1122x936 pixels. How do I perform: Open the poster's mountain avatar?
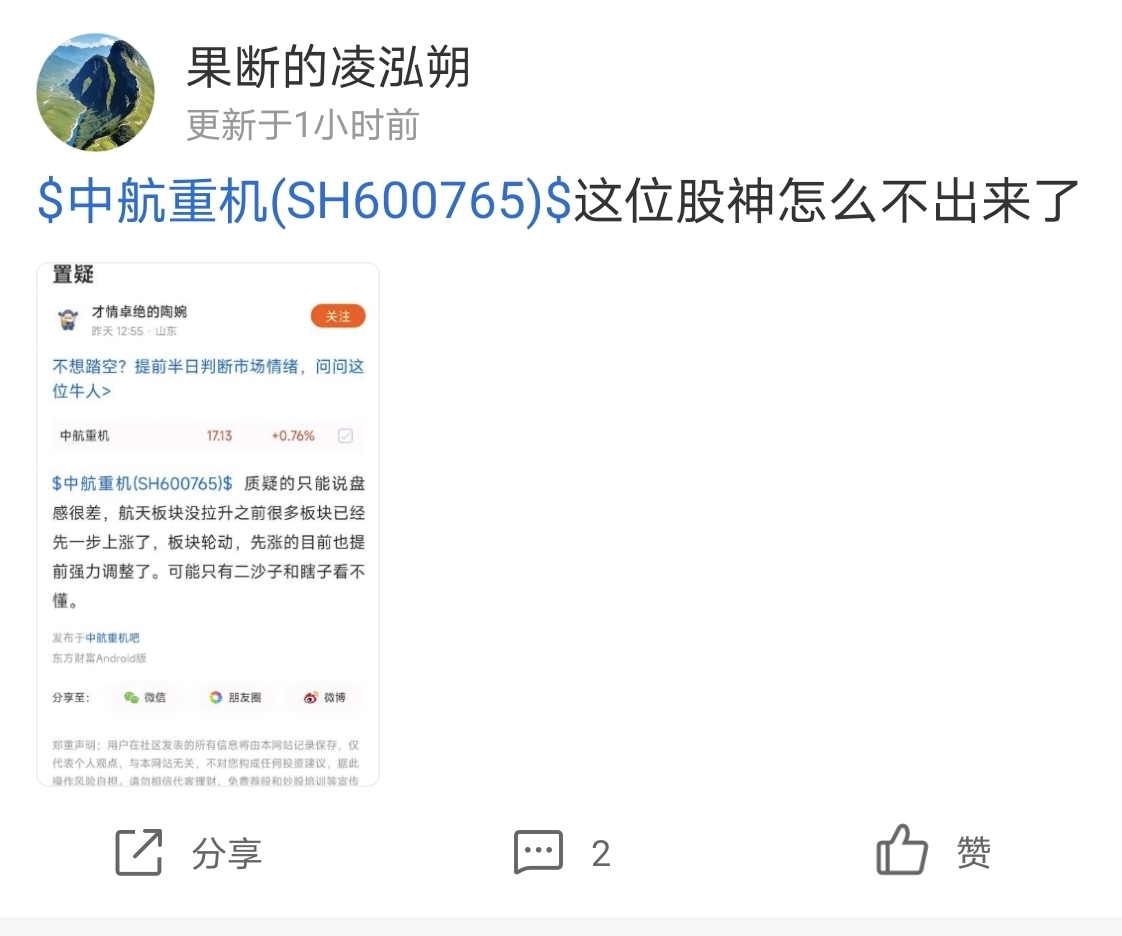[x=95, y=92]
